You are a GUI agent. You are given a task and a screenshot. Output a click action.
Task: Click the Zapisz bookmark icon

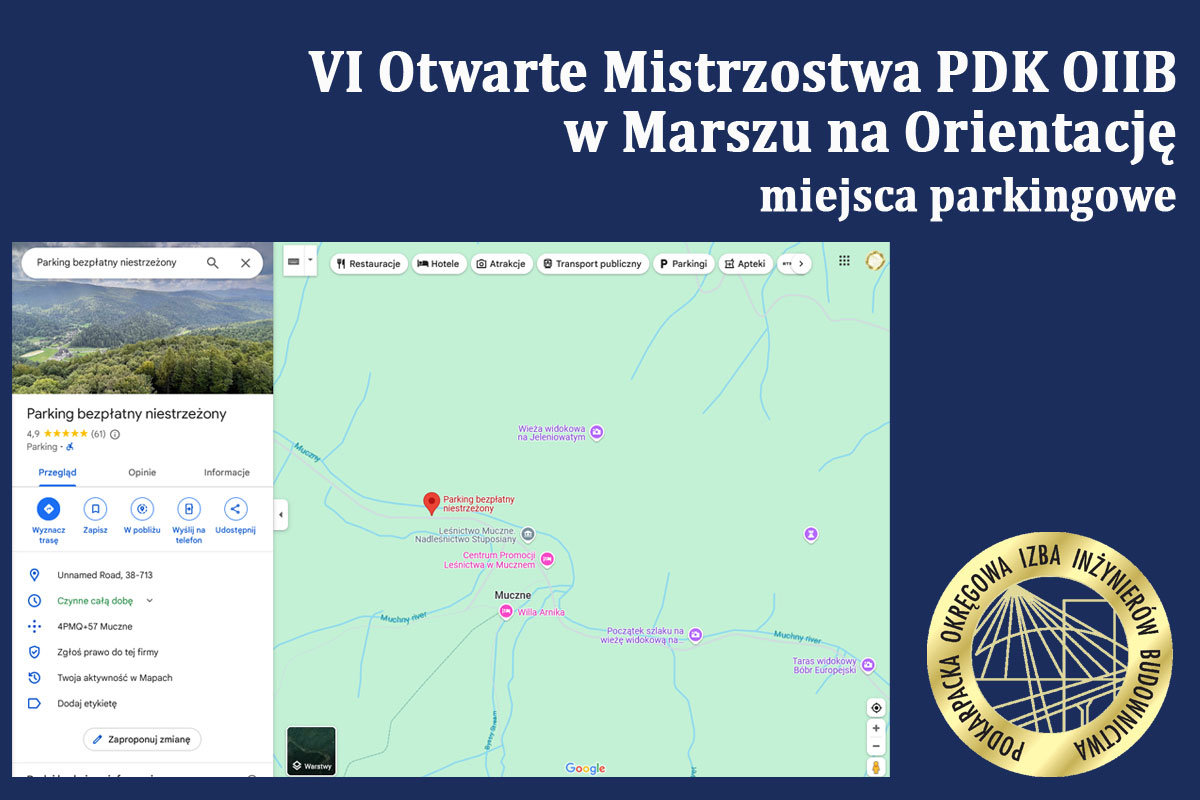(x=95, y=508)
